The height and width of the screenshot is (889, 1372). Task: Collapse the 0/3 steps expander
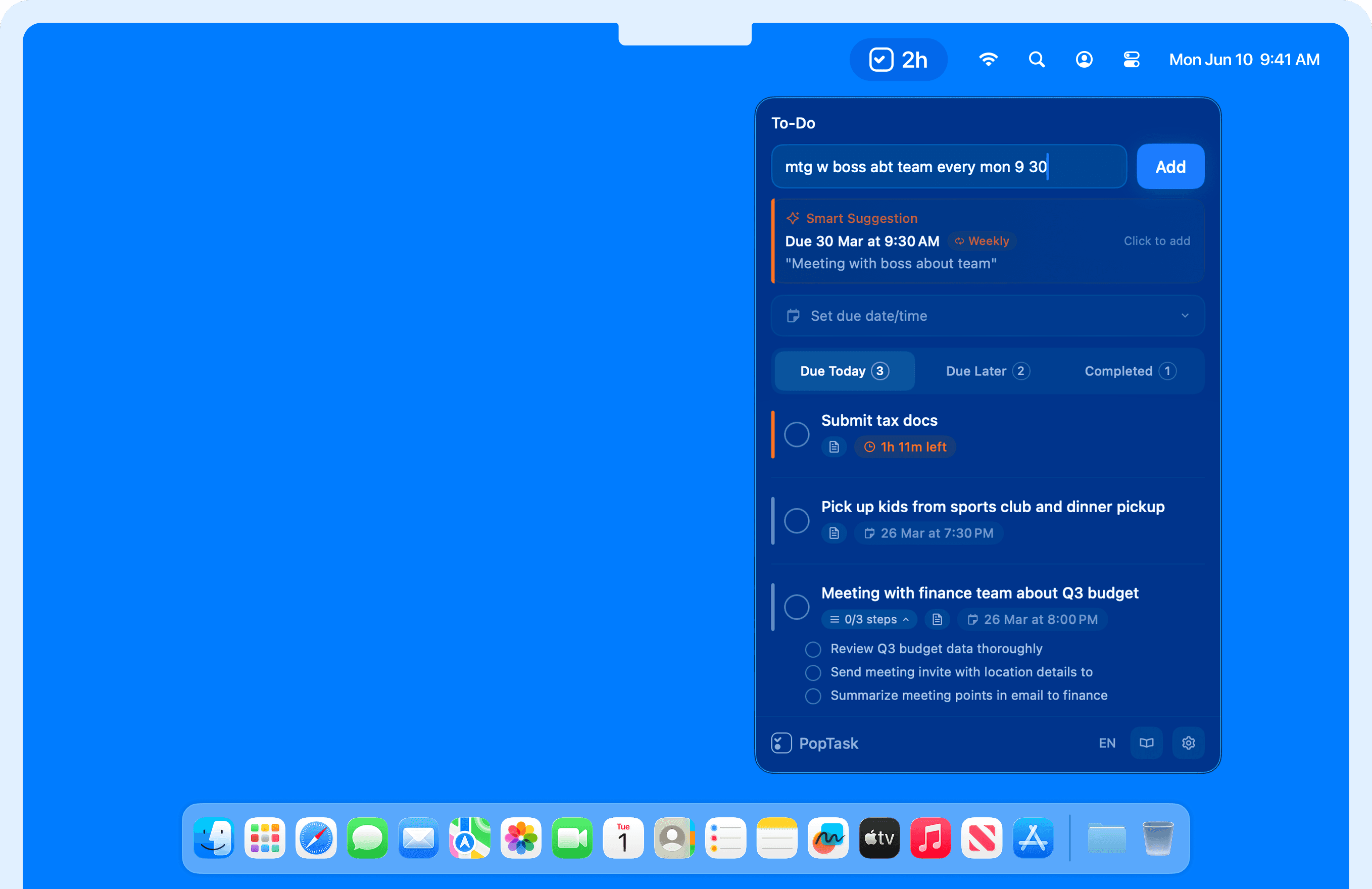(869, 619)
